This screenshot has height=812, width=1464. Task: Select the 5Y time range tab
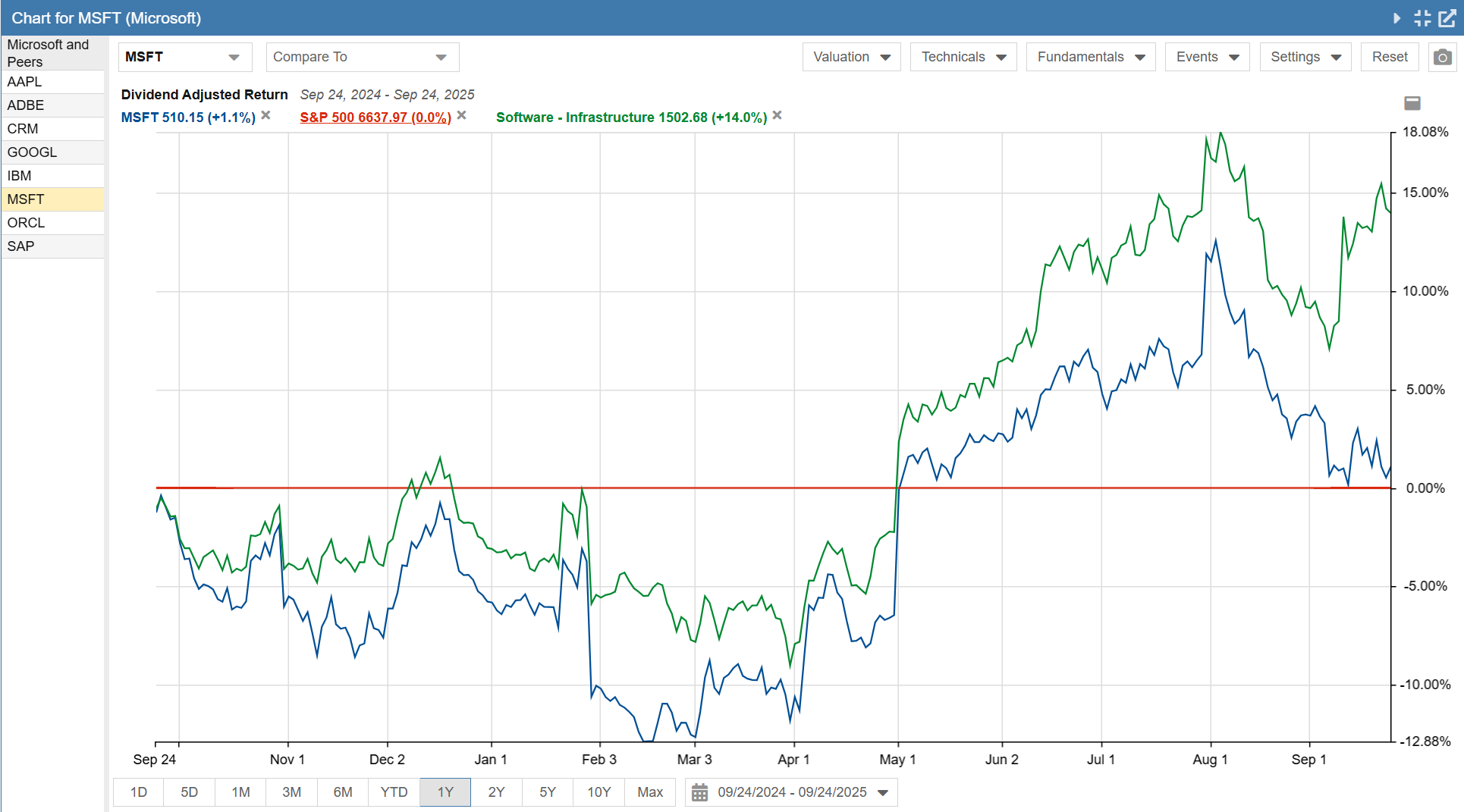click(x=547, y=792)
